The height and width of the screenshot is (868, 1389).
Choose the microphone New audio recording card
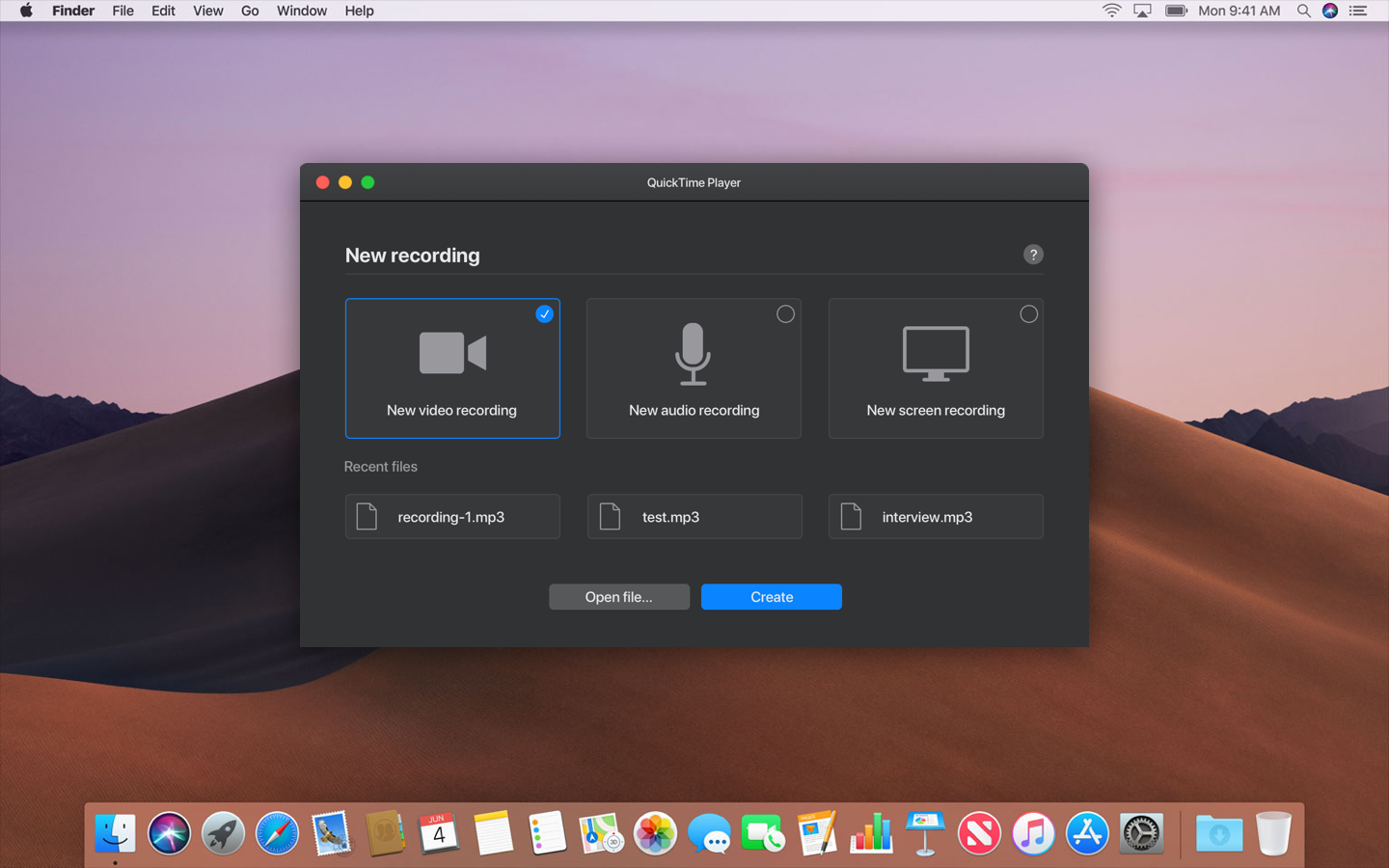pos(694,368)
